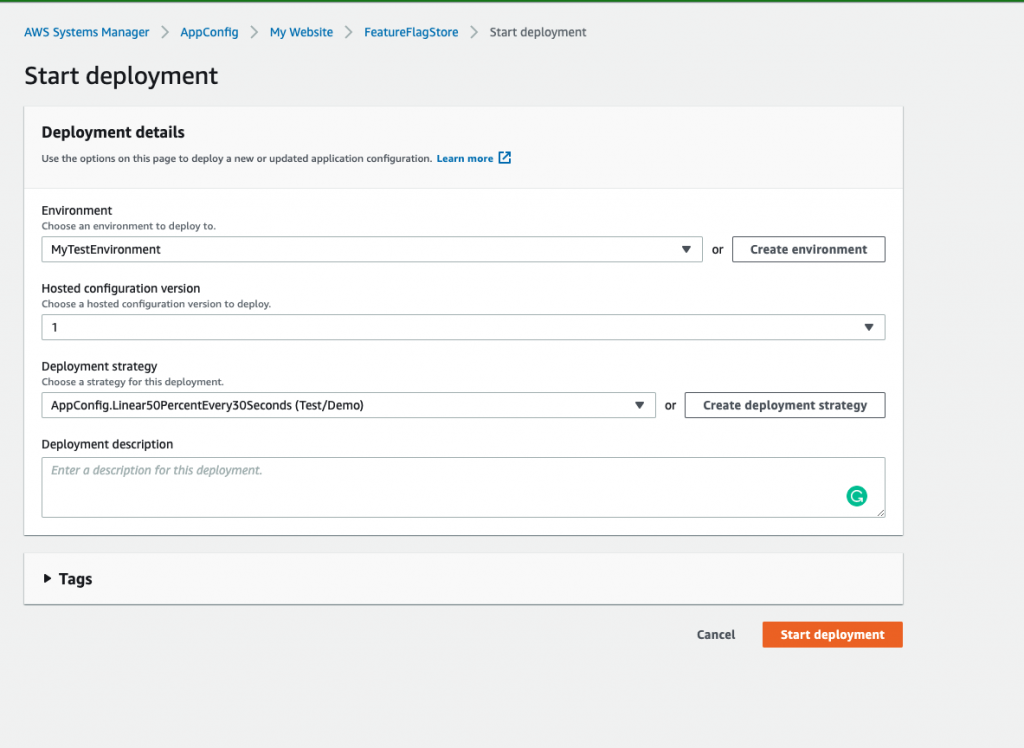Click 'Choose a hosted configuration version to deploy.' hint
Viewport: 1024px width, 748px height.
156,304
